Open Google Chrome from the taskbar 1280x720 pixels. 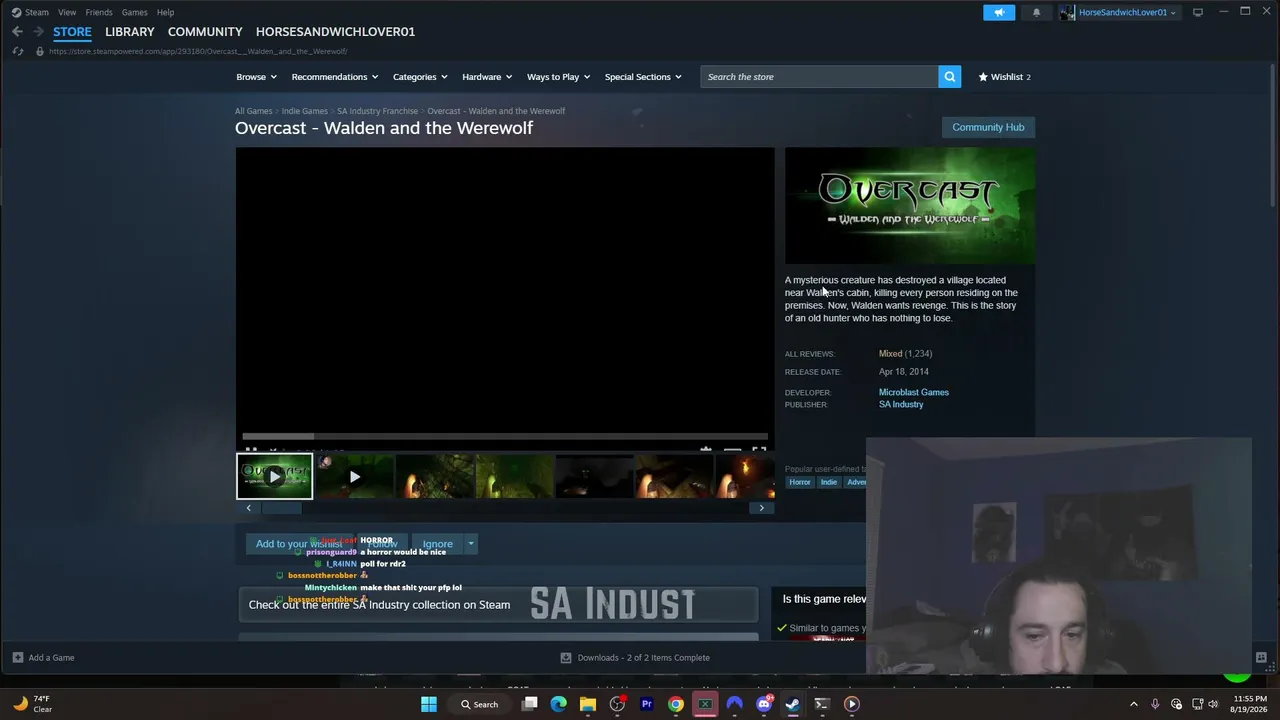pos(676,704)
